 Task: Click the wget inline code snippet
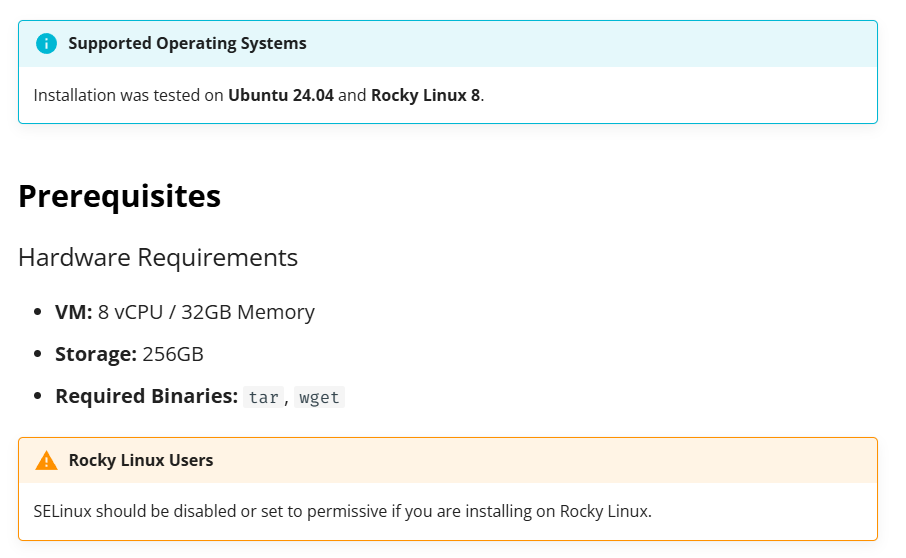319,397
